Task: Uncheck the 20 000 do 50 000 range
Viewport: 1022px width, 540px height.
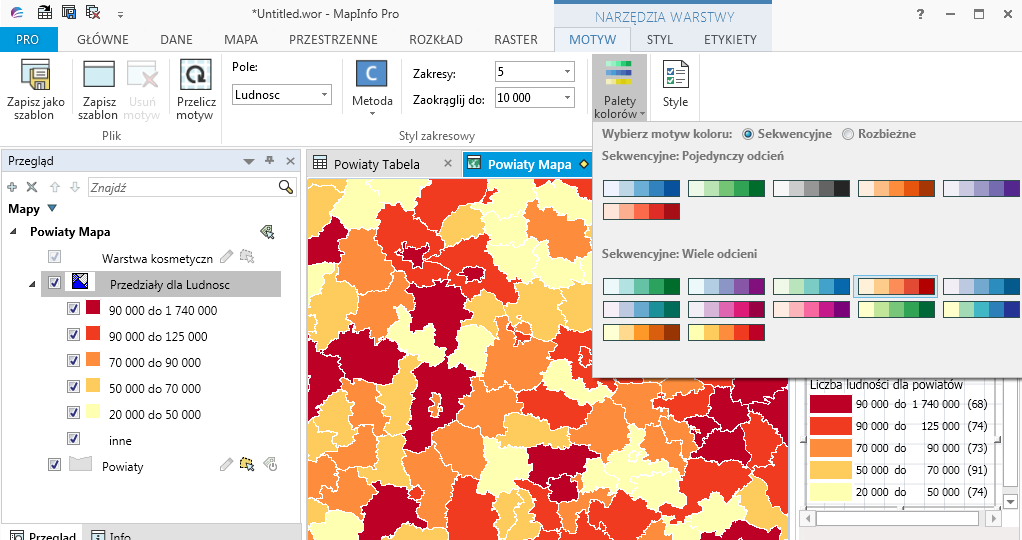Action: tap(74, 412)
